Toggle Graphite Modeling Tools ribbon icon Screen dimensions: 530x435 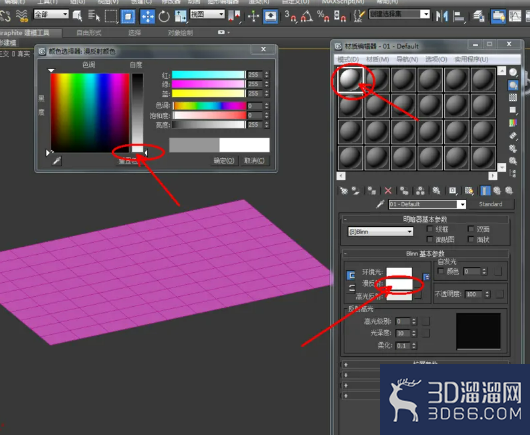(x=498, y=16)
